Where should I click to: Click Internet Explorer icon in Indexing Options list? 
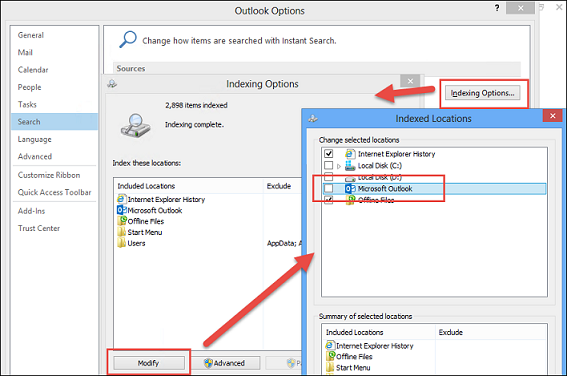122,199
